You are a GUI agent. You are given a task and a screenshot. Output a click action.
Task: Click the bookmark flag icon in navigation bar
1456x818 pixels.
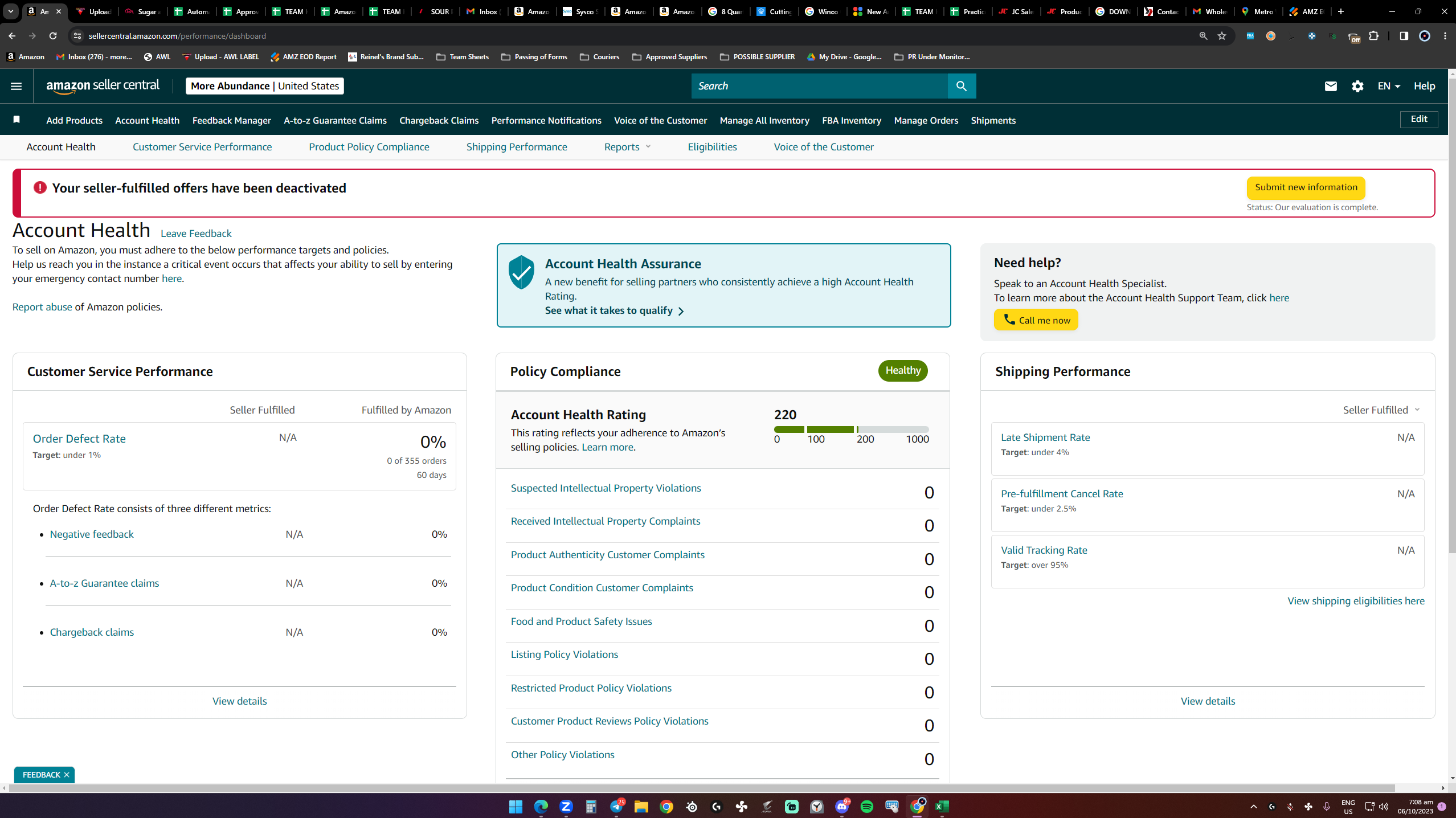[17, 120]
